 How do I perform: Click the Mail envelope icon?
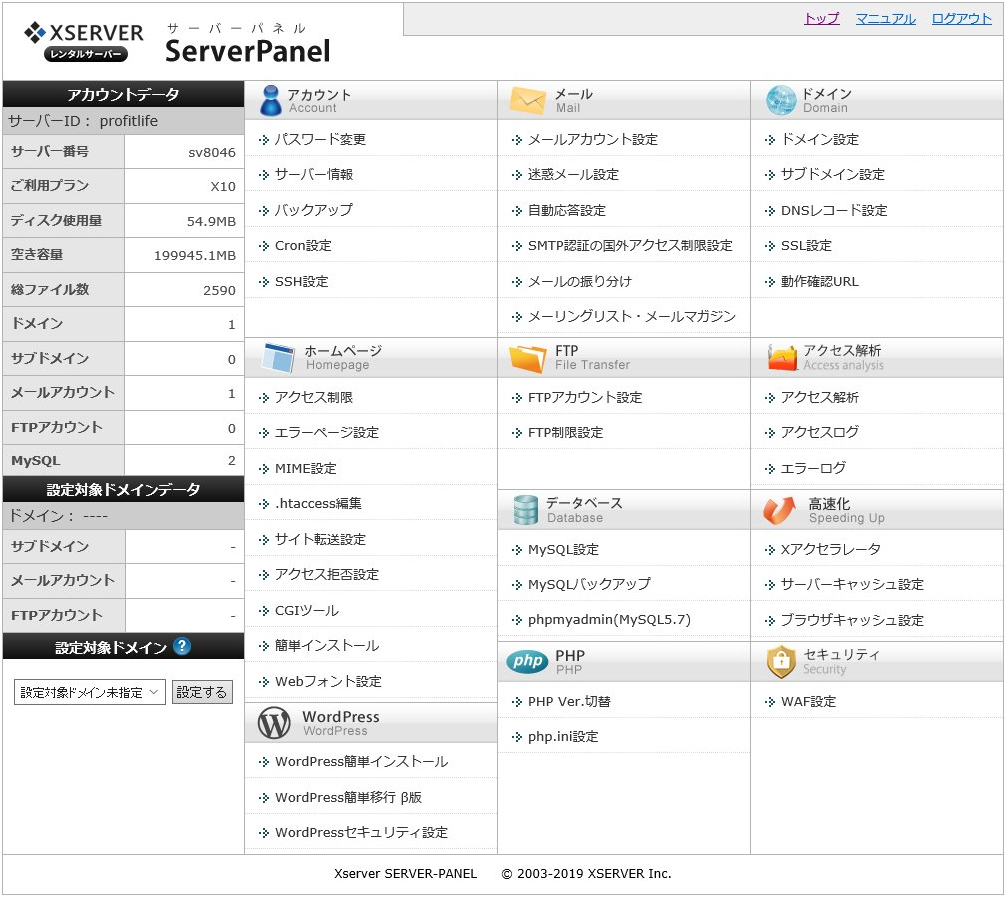[x=527, y=101]
